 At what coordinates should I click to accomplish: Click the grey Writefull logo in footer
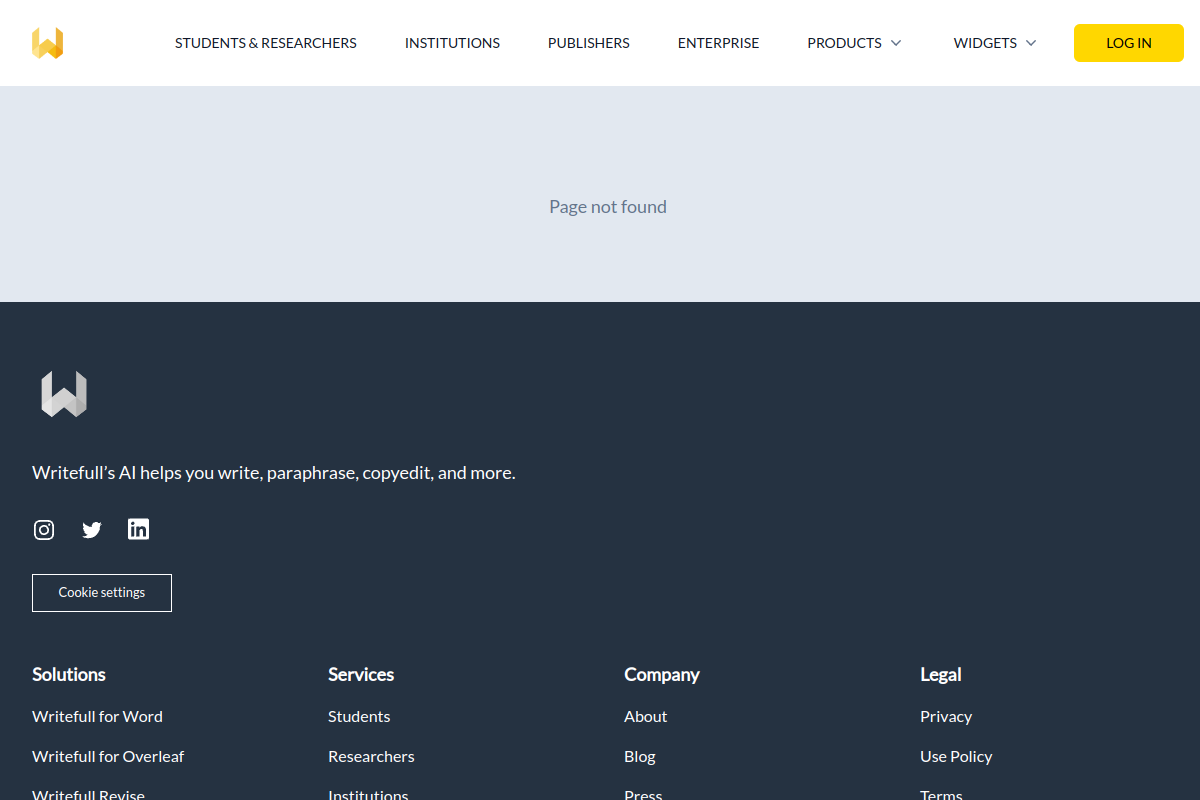[64, 394]
